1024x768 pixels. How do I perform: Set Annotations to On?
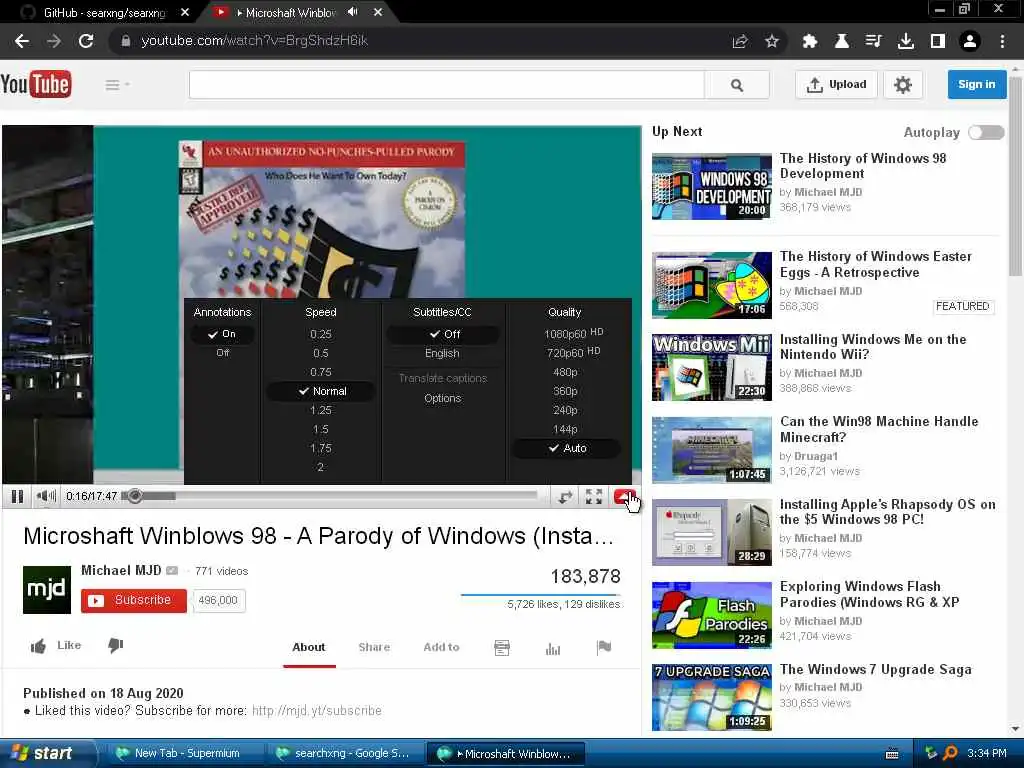tap(222, 334)
